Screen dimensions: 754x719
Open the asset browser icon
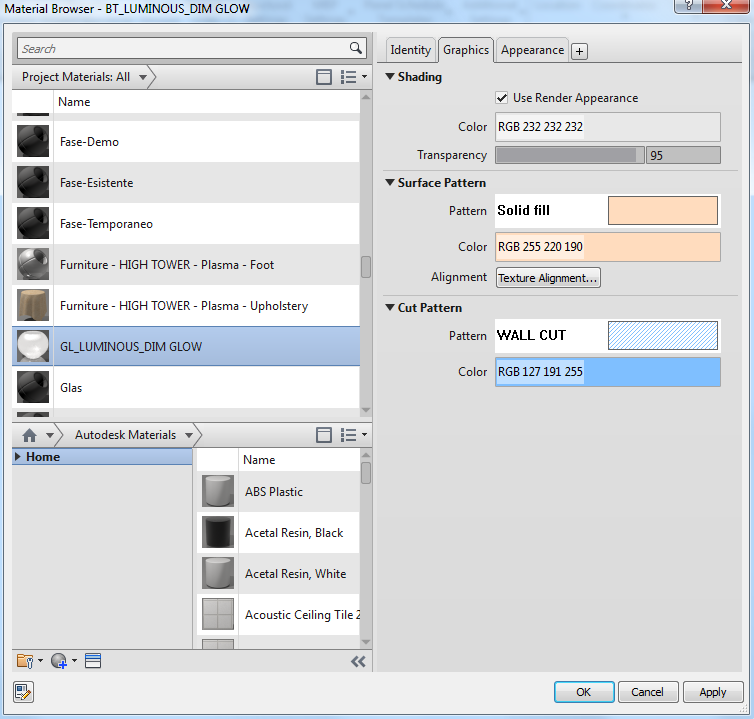93,661
